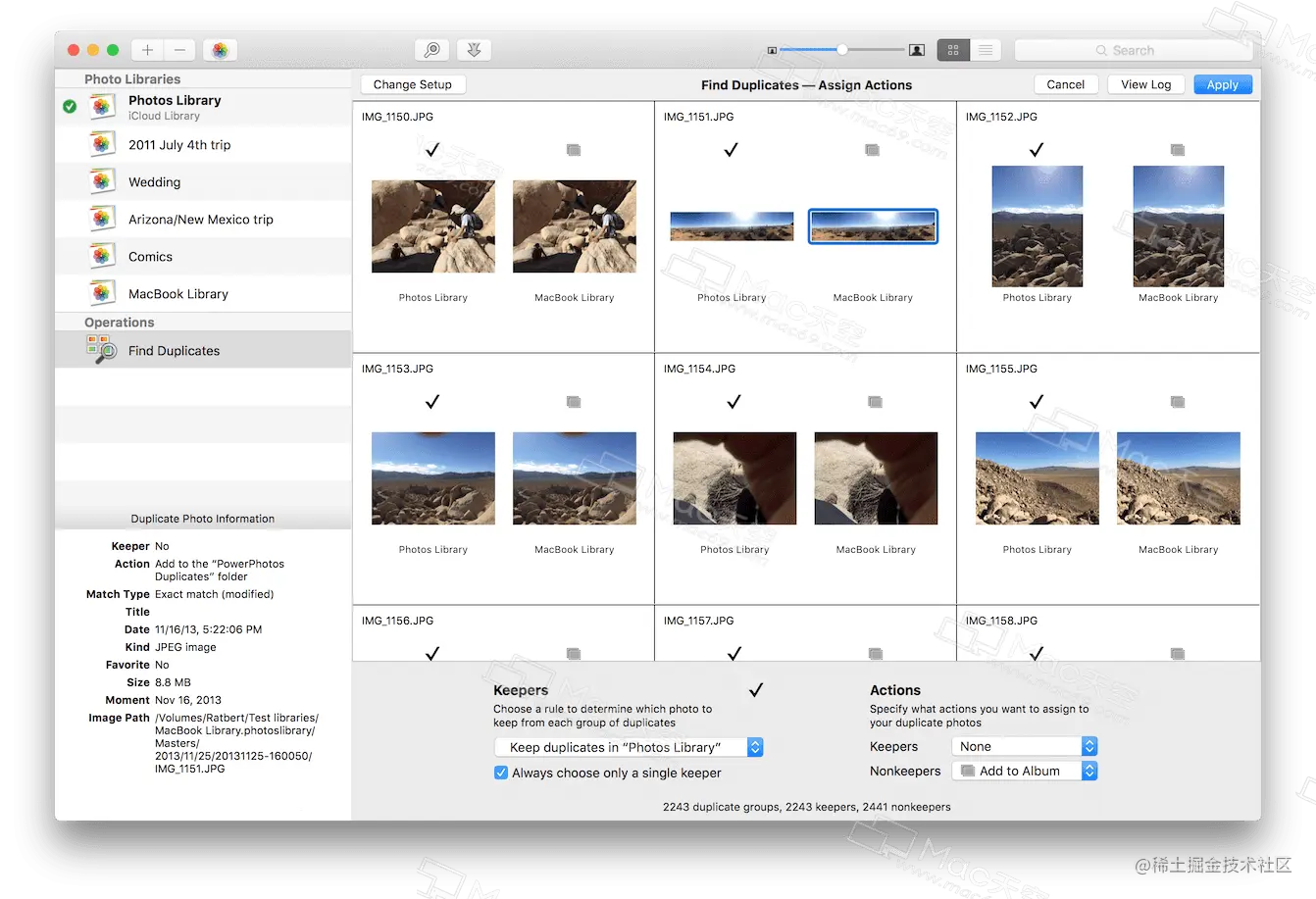Click the Find Duplicates operation icon

click(101, 350)
